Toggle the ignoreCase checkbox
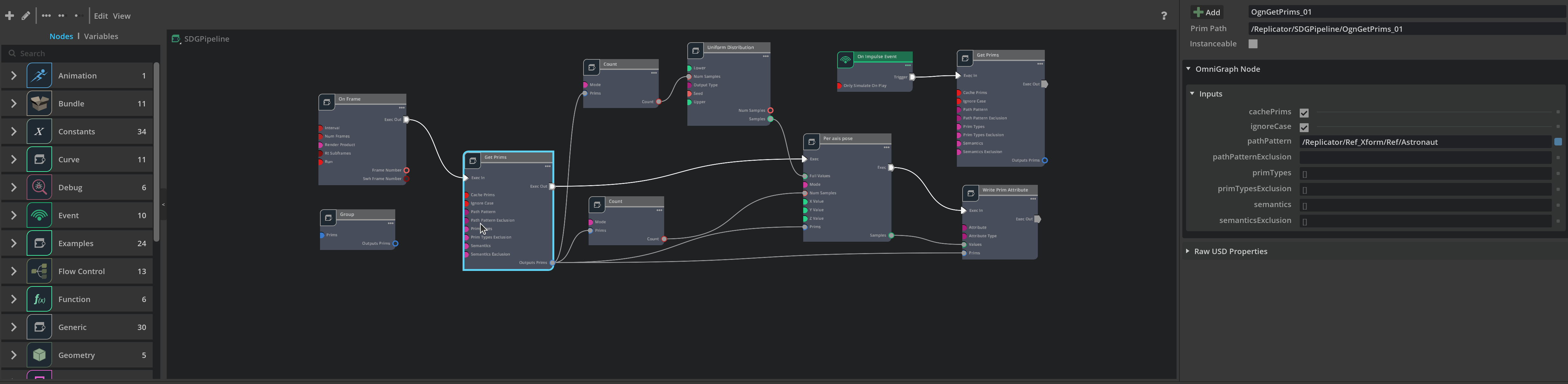This screenshot has height=384, width=1568. point(1304,127)
